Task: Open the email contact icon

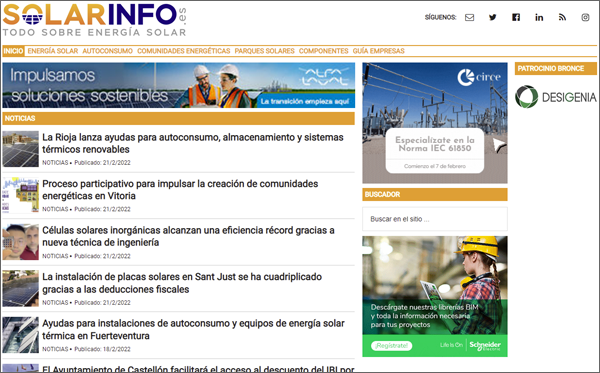Action: [x=470, y=17]
